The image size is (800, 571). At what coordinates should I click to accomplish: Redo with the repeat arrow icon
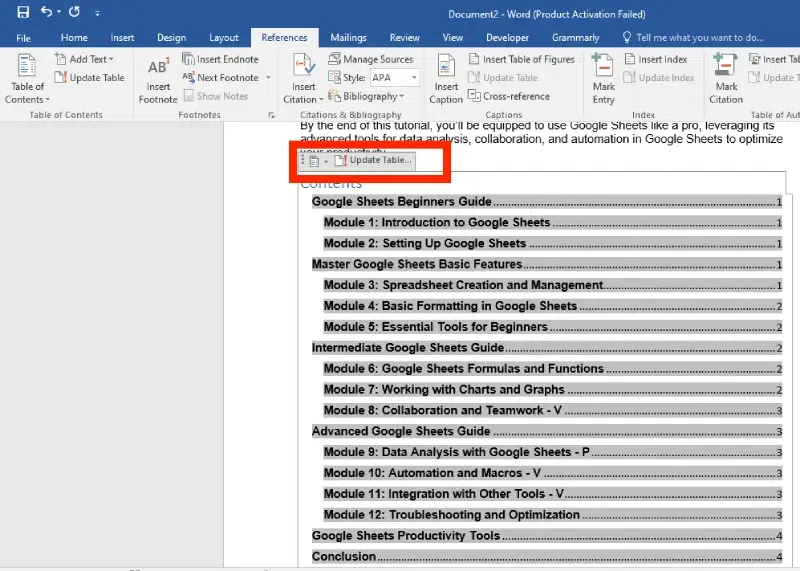[74, 11]
